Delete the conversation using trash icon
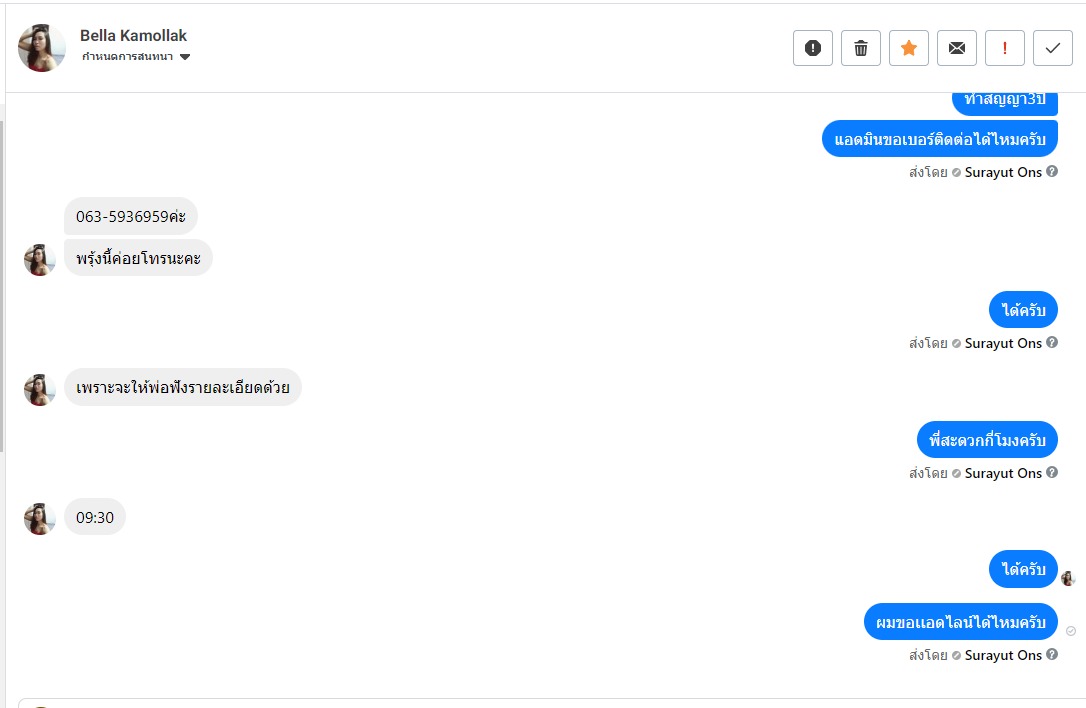The height and width of the screenshot is (708, 1086). (861, 48)
